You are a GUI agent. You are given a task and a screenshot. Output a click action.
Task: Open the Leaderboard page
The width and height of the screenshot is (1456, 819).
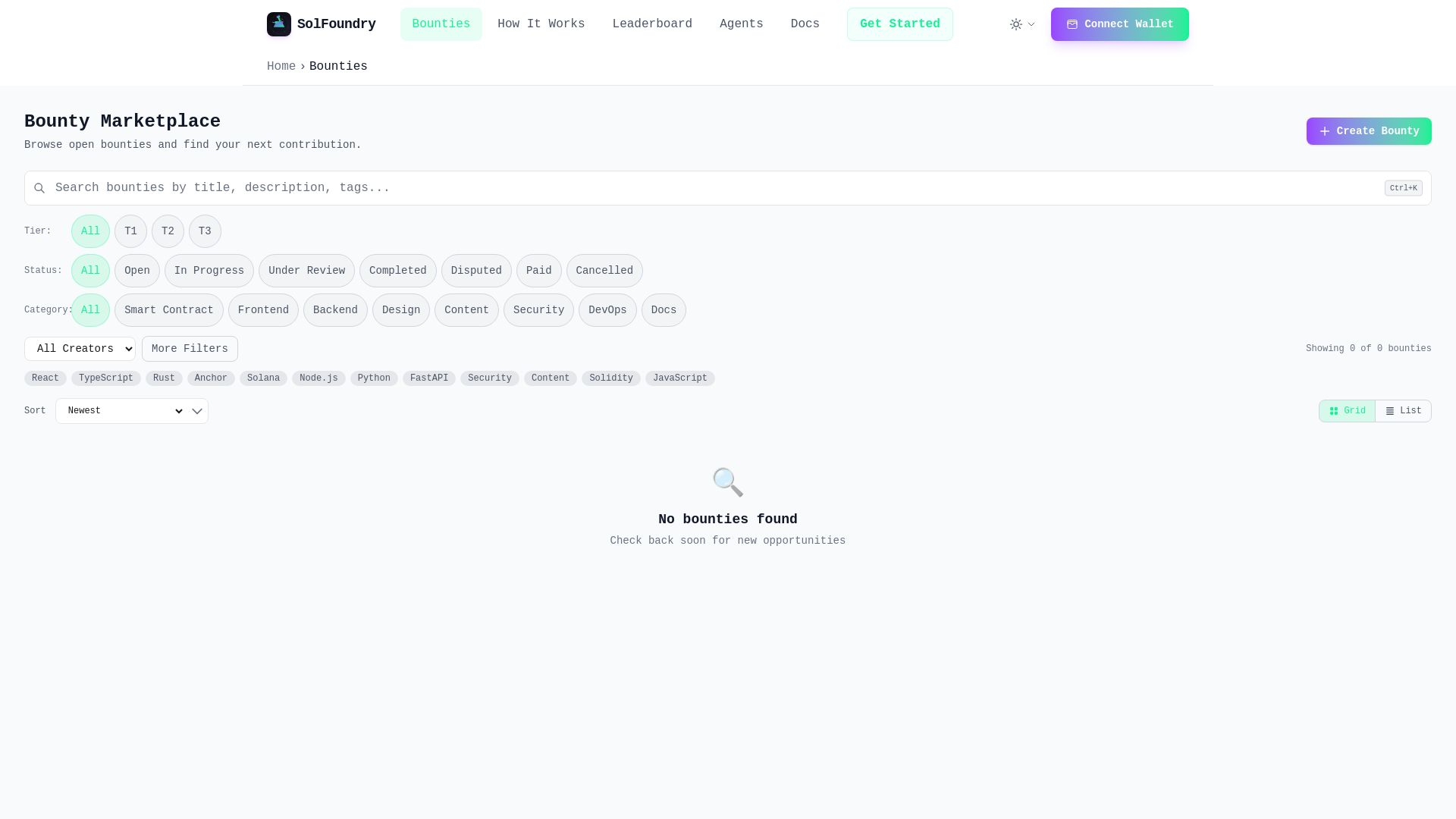click(652, 24)
